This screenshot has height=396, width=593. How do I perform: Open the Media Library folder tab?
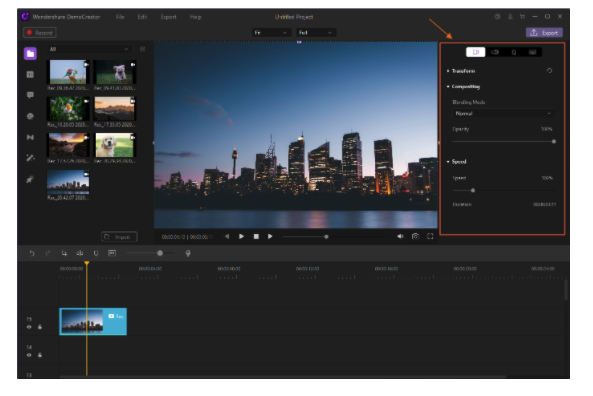[x=30, y=53]
